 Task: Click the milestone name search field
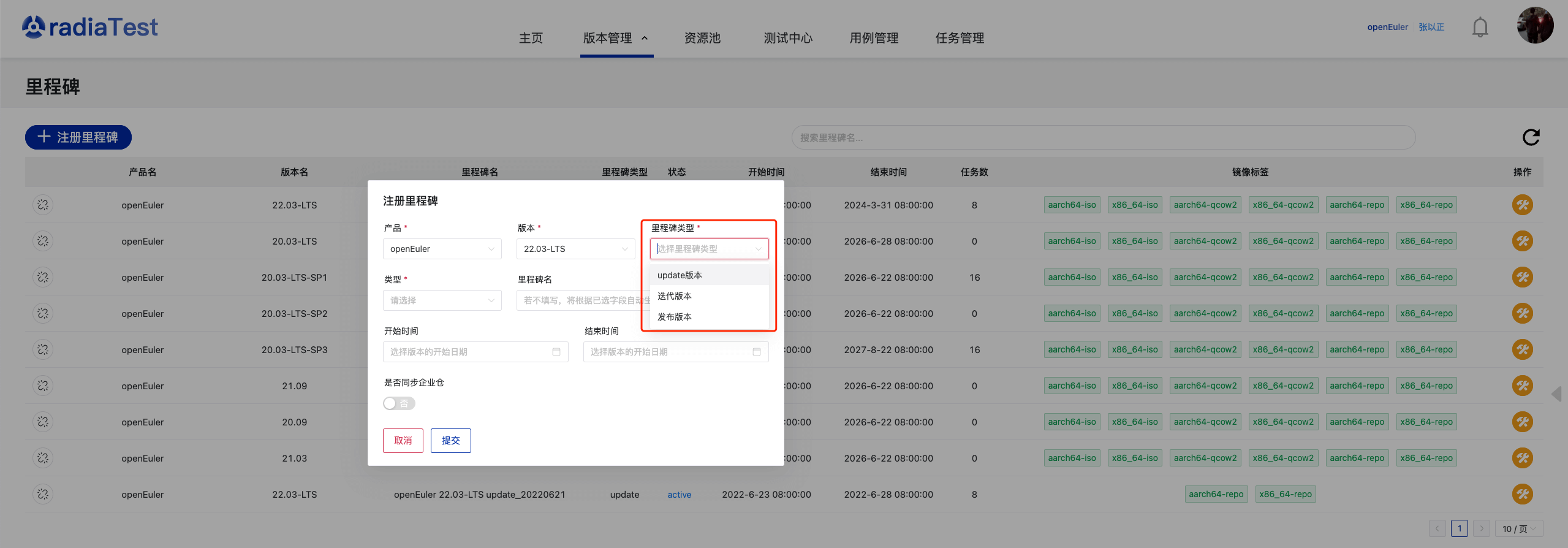click(1103, 137)
